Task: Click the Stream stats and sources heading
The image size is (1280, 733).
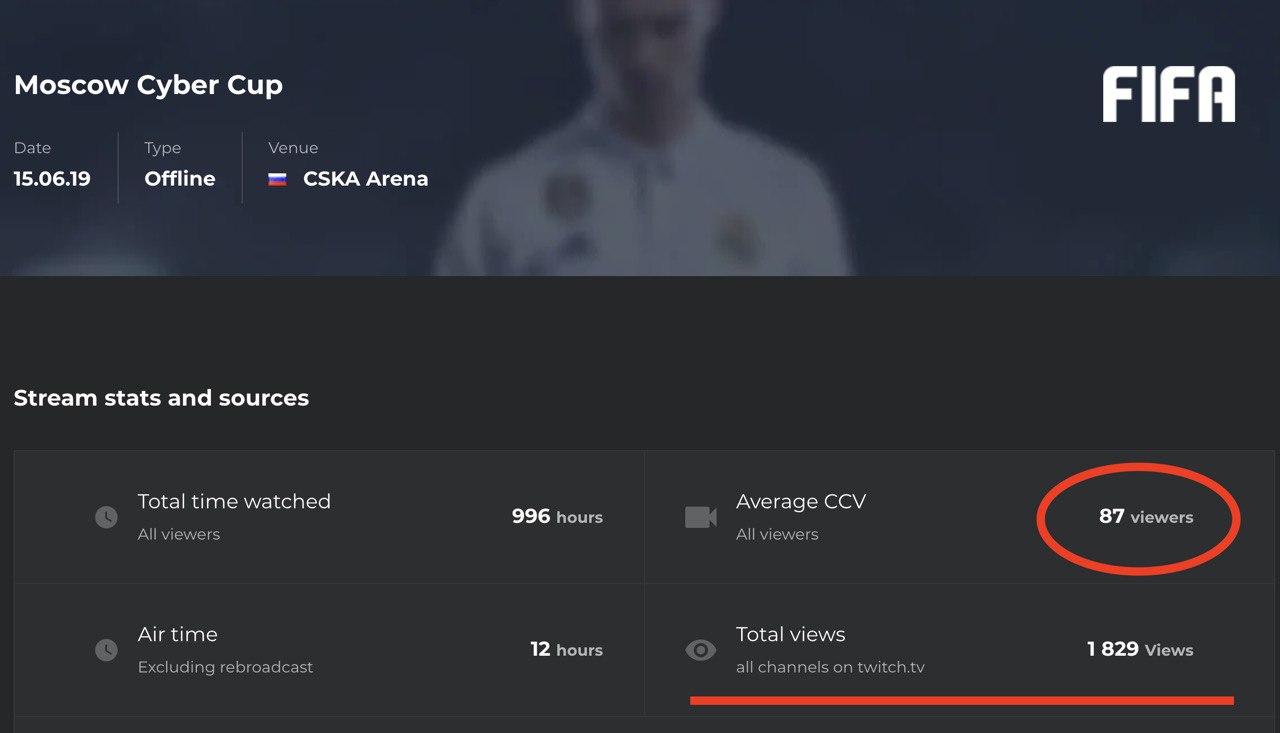Action: tap(161, 398)
